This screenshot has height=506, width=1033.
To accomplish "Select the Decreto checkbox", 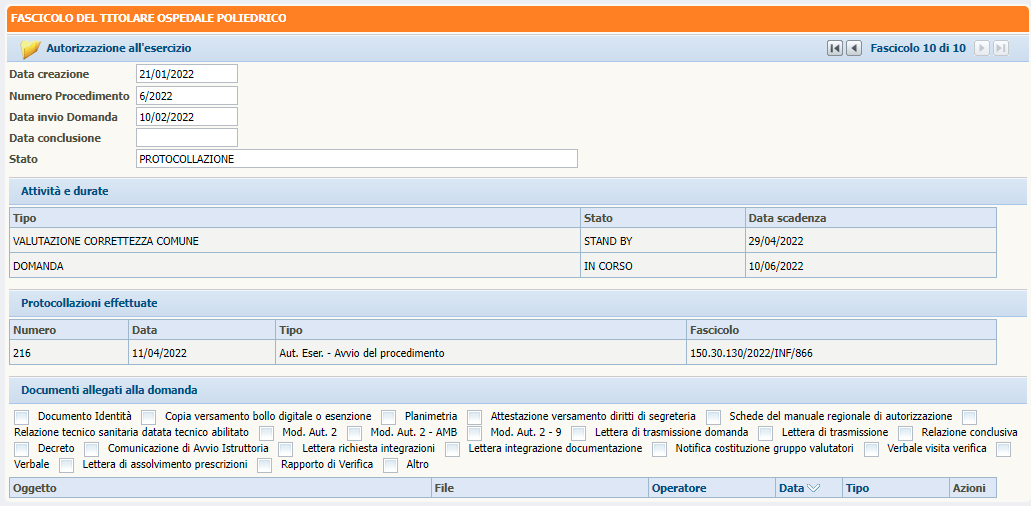I will pos(22,449).
